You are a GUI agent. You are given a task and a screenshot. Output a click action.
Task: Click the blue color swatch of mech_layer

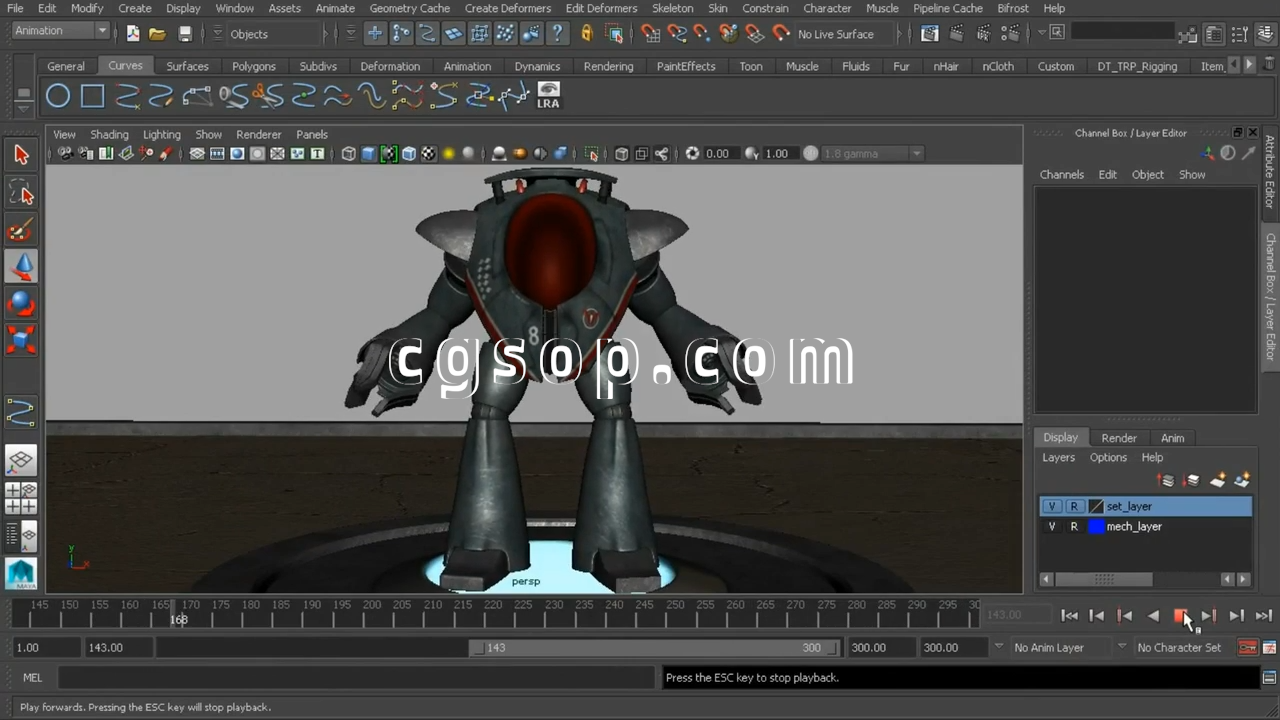coord(1096,527)
